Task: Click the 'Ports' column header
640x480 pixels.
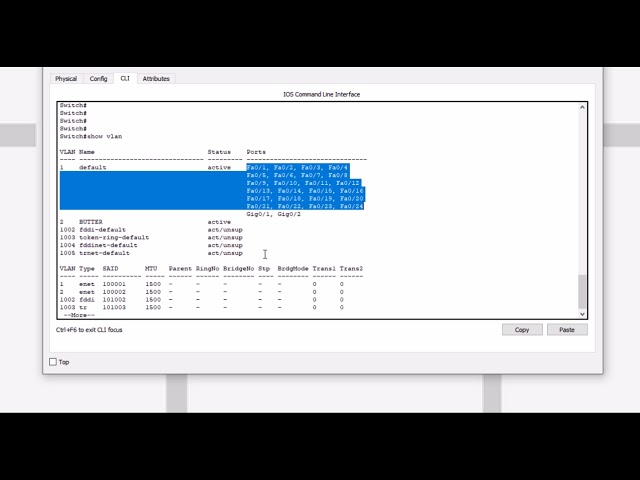Action: [x=256, y=152]
